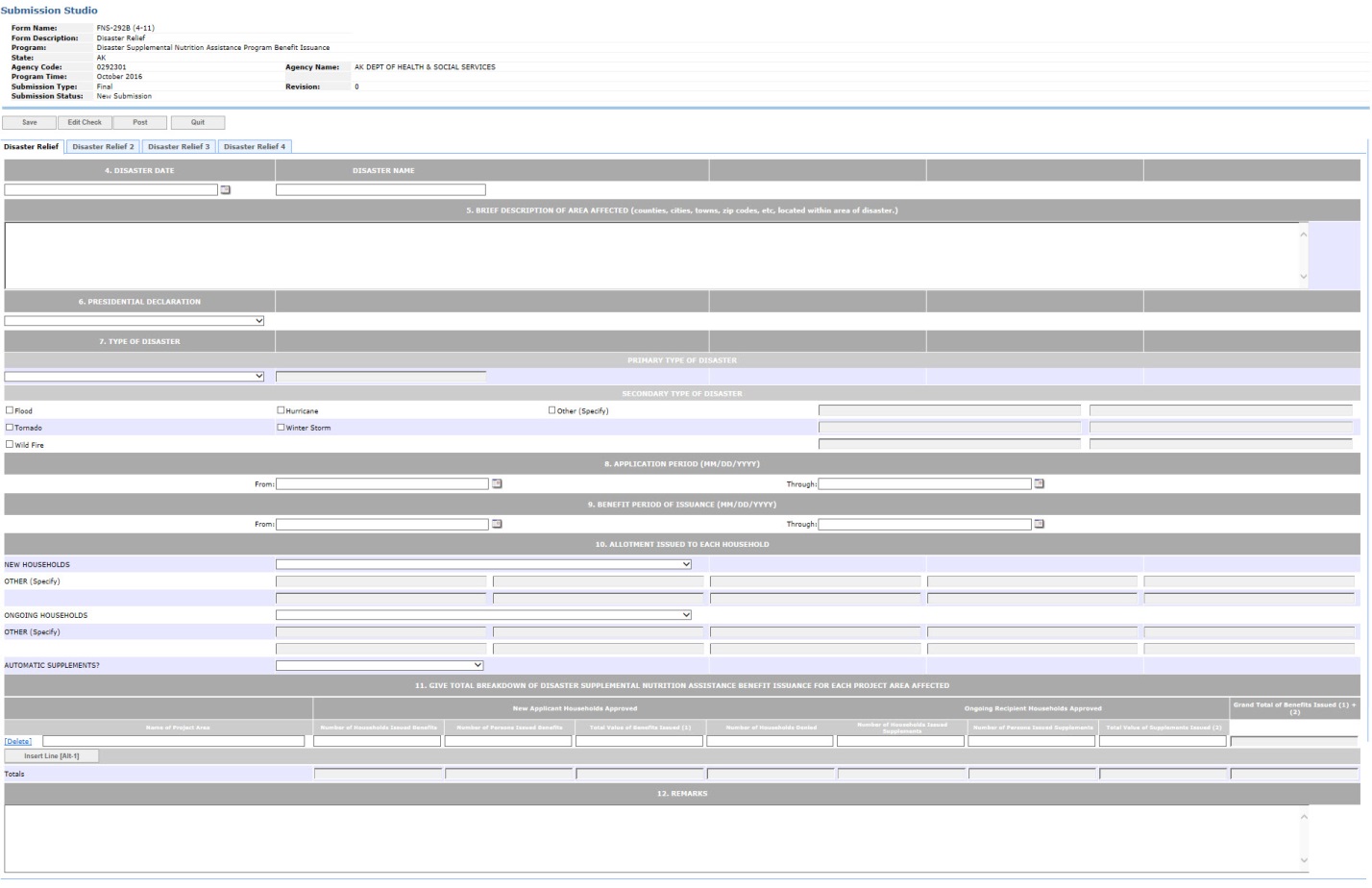Click the Disaster Name input field
The image size is (1372, 888).
380,190
